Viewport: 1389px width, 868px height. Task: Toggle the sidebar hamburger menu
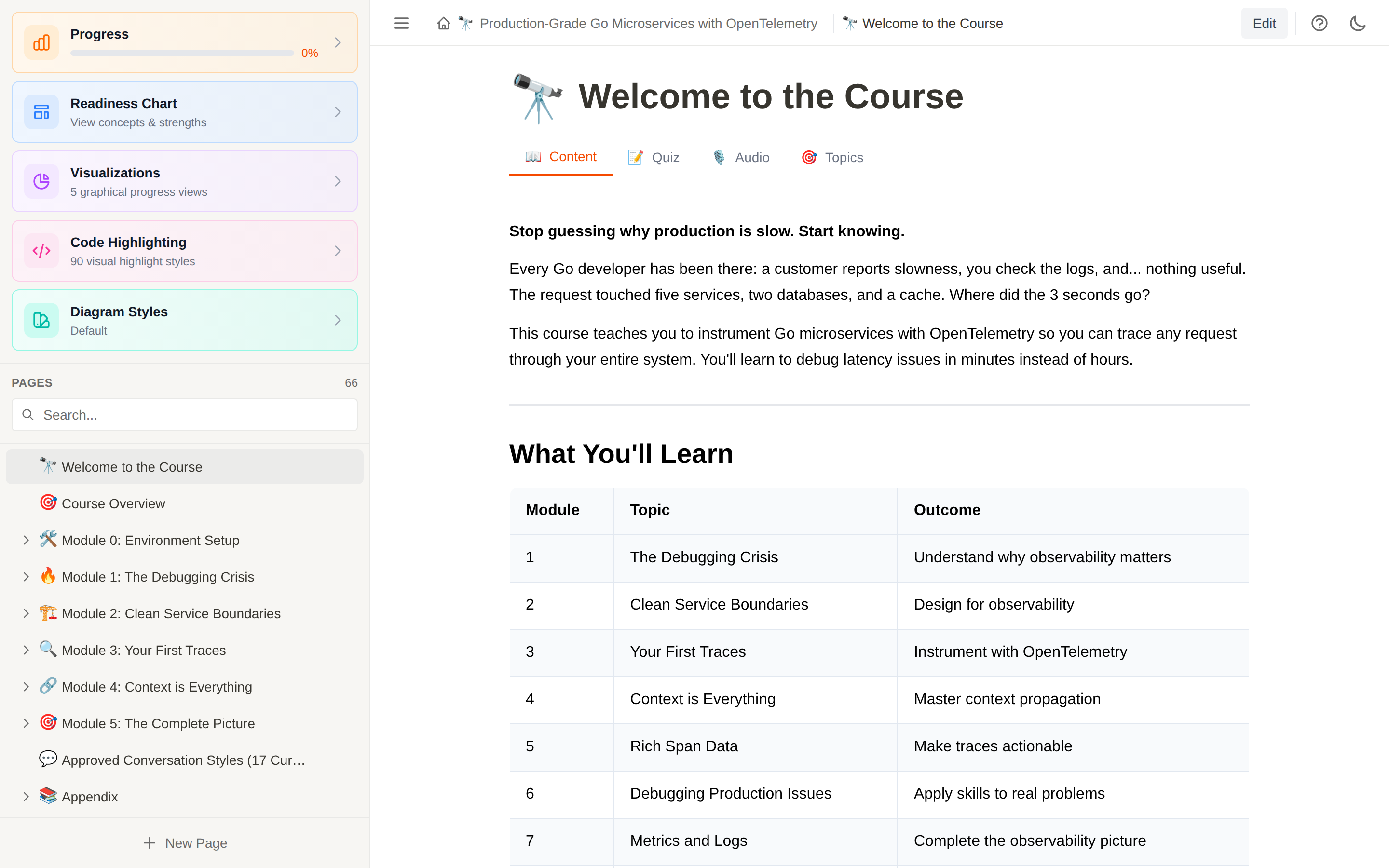click(401, 24)
